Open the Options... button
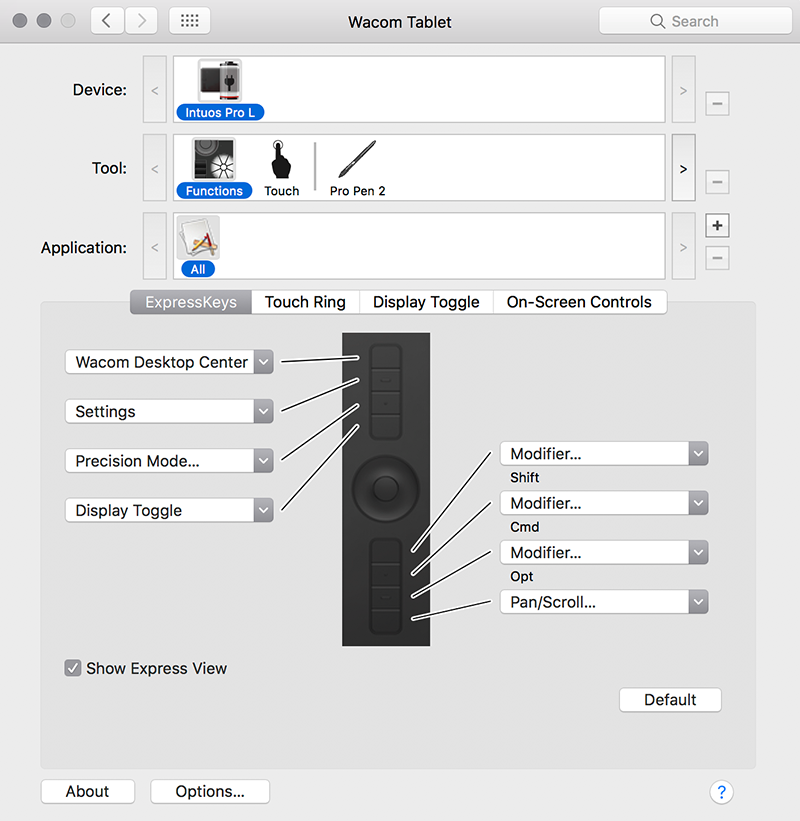 point(210,791)
